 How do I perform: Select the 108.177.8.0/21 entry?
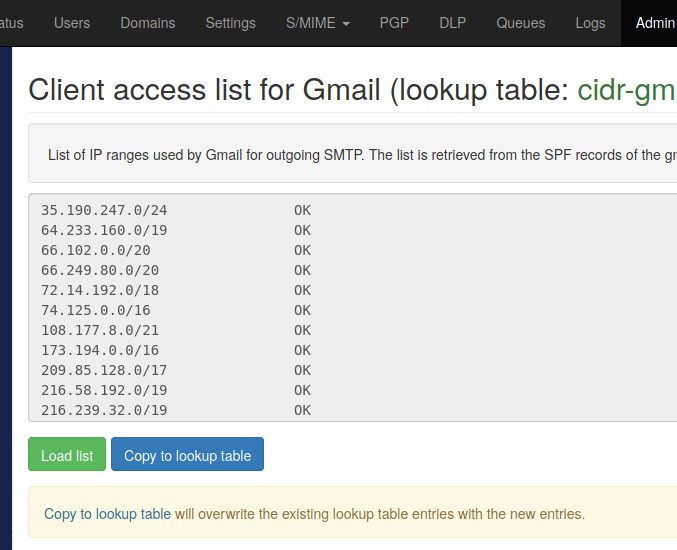100,330
